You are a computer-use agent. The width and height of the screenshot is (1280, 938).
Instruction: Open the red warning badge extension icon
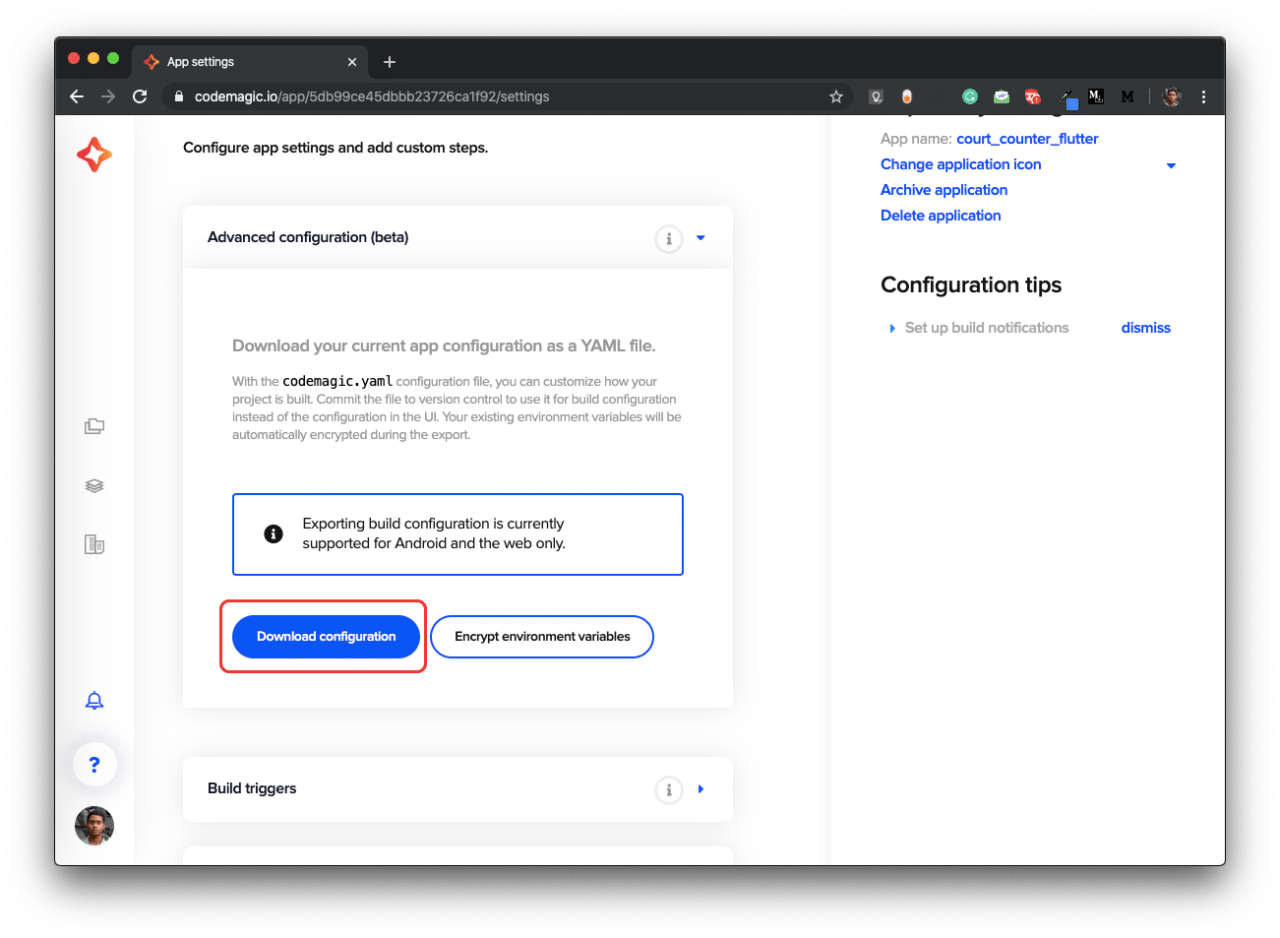click(1033, 97)
